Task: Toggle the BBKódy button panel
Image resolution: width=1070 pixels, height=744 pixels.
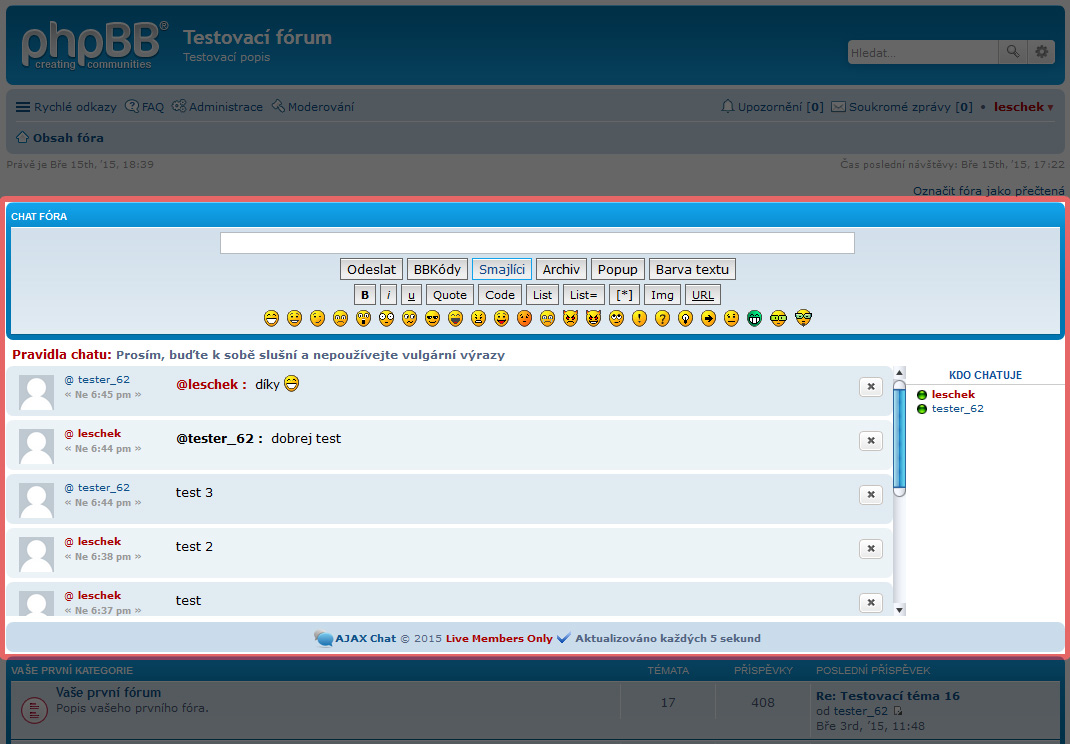Action: coord(437,269)
